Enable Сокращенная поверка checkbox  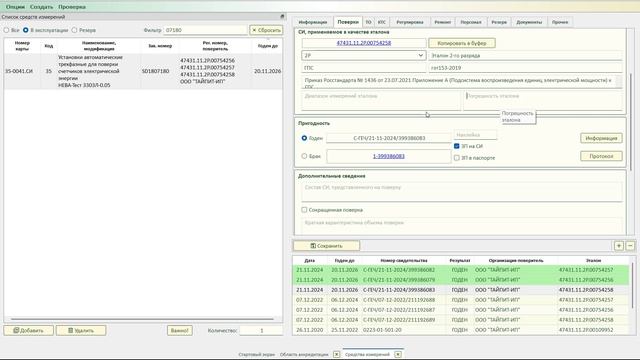coord(304,210)
